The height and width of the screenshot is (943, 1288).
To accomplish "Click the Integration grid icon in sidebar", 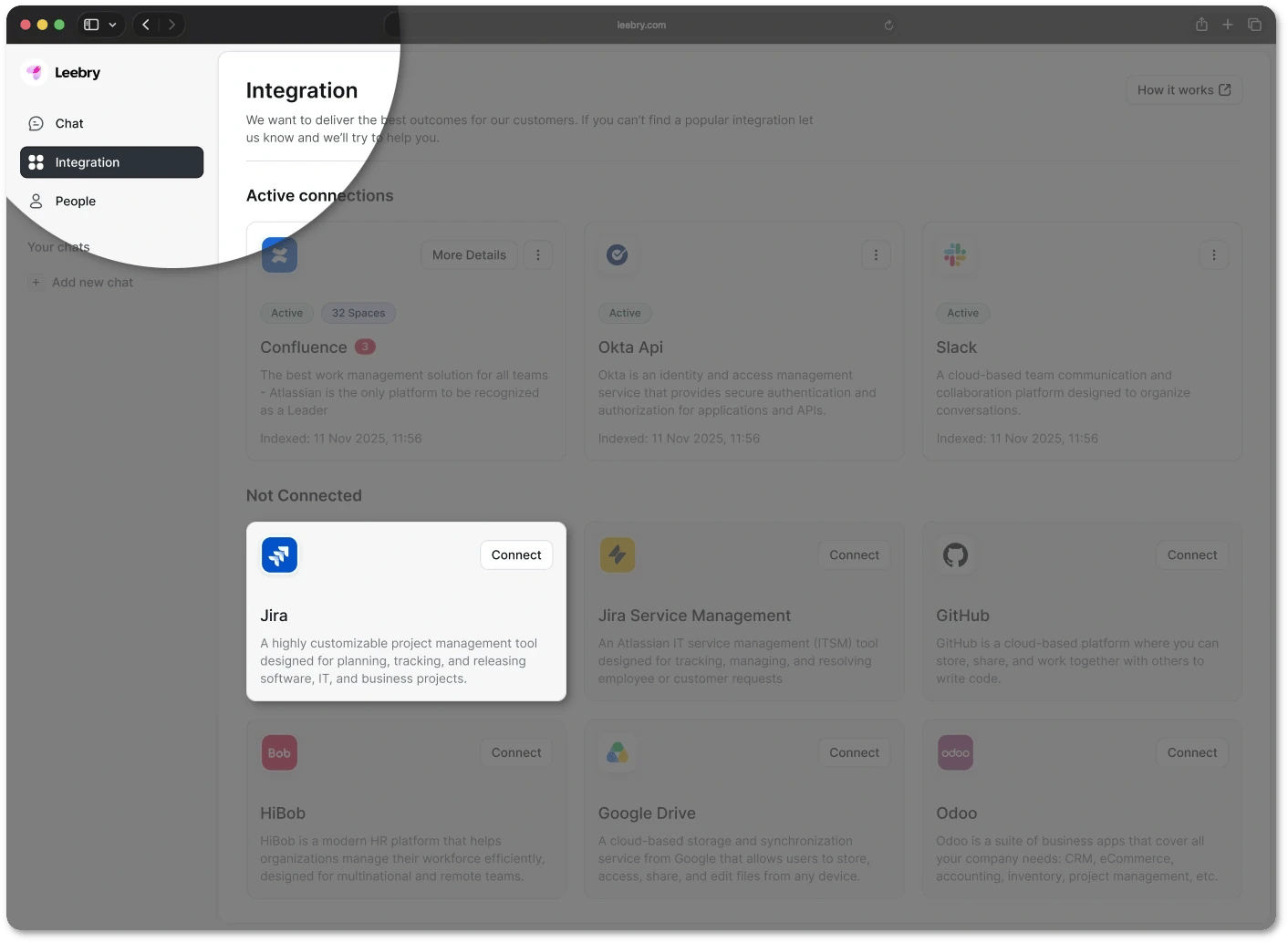I will tap(36, 162).
